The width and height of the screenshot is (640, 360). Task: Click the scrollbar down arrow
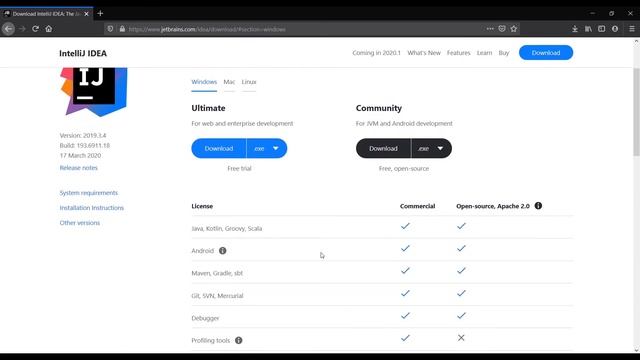[x=636, y=349]
